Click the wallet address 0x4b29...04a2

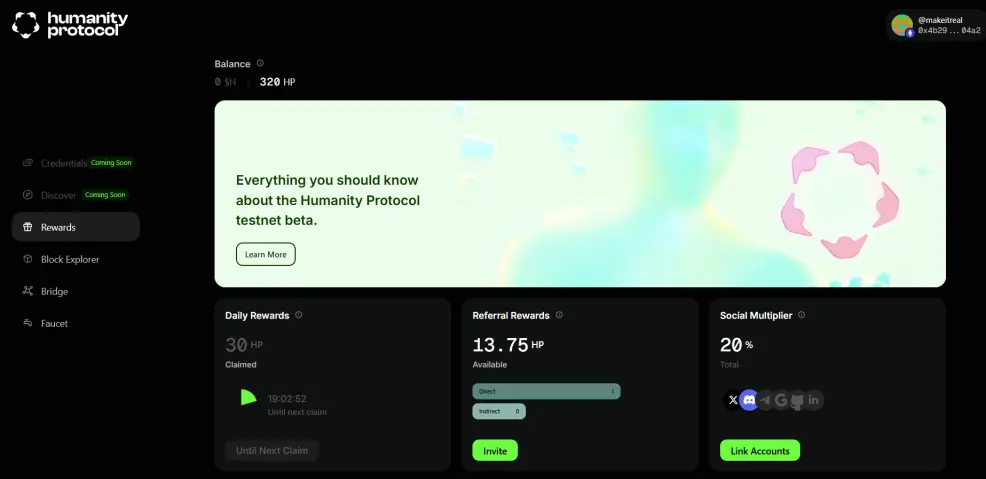(949, 30)
